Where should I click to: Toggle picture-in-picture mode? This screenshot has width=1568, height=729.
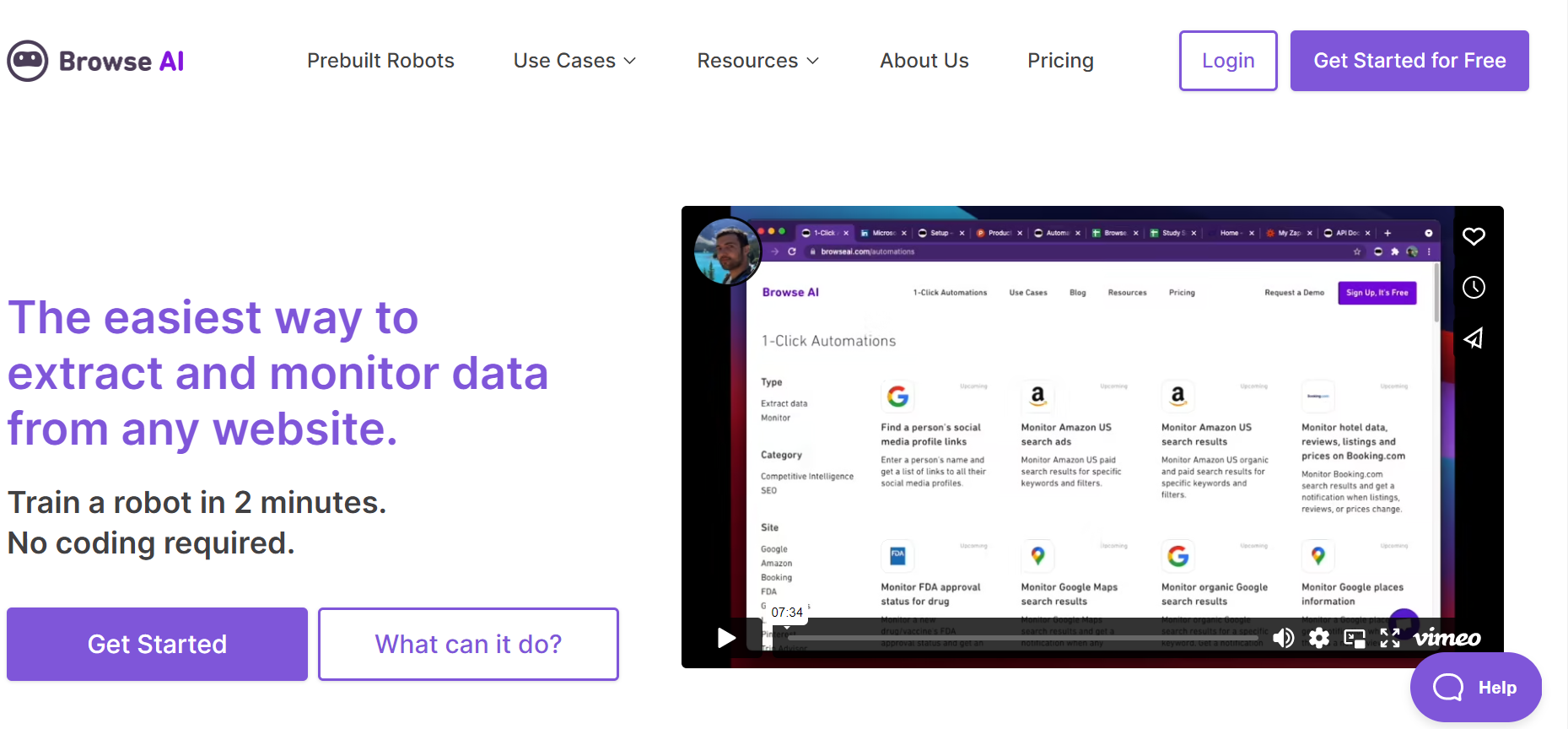pos(1355,638)
